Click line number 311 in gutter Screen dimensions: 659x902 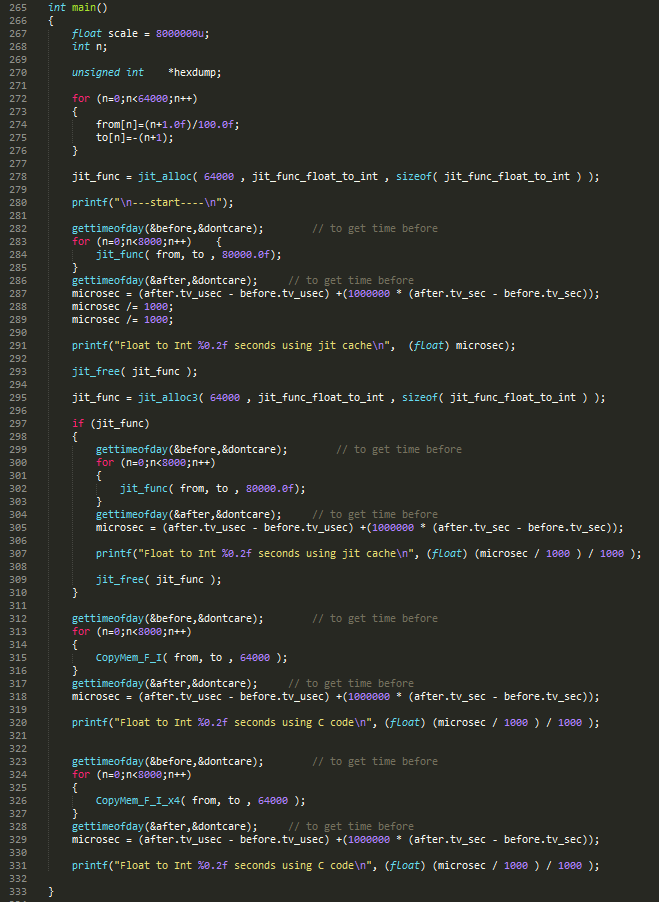point(18,606)
